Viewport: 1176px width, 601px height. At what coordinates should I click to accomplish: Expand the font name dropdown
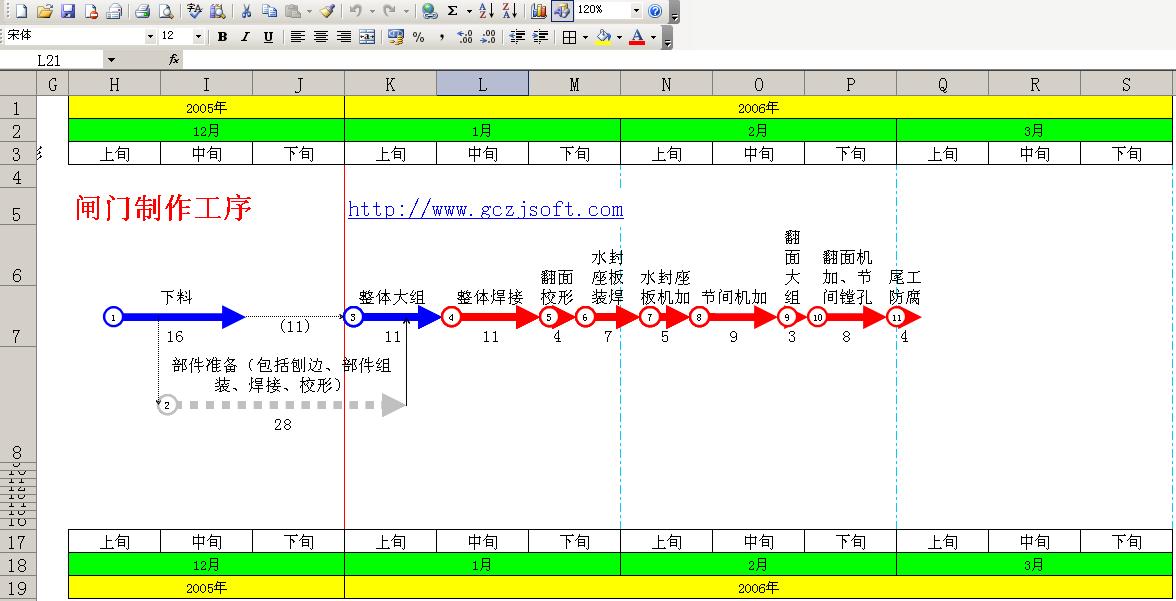click(x=151, y=37)
